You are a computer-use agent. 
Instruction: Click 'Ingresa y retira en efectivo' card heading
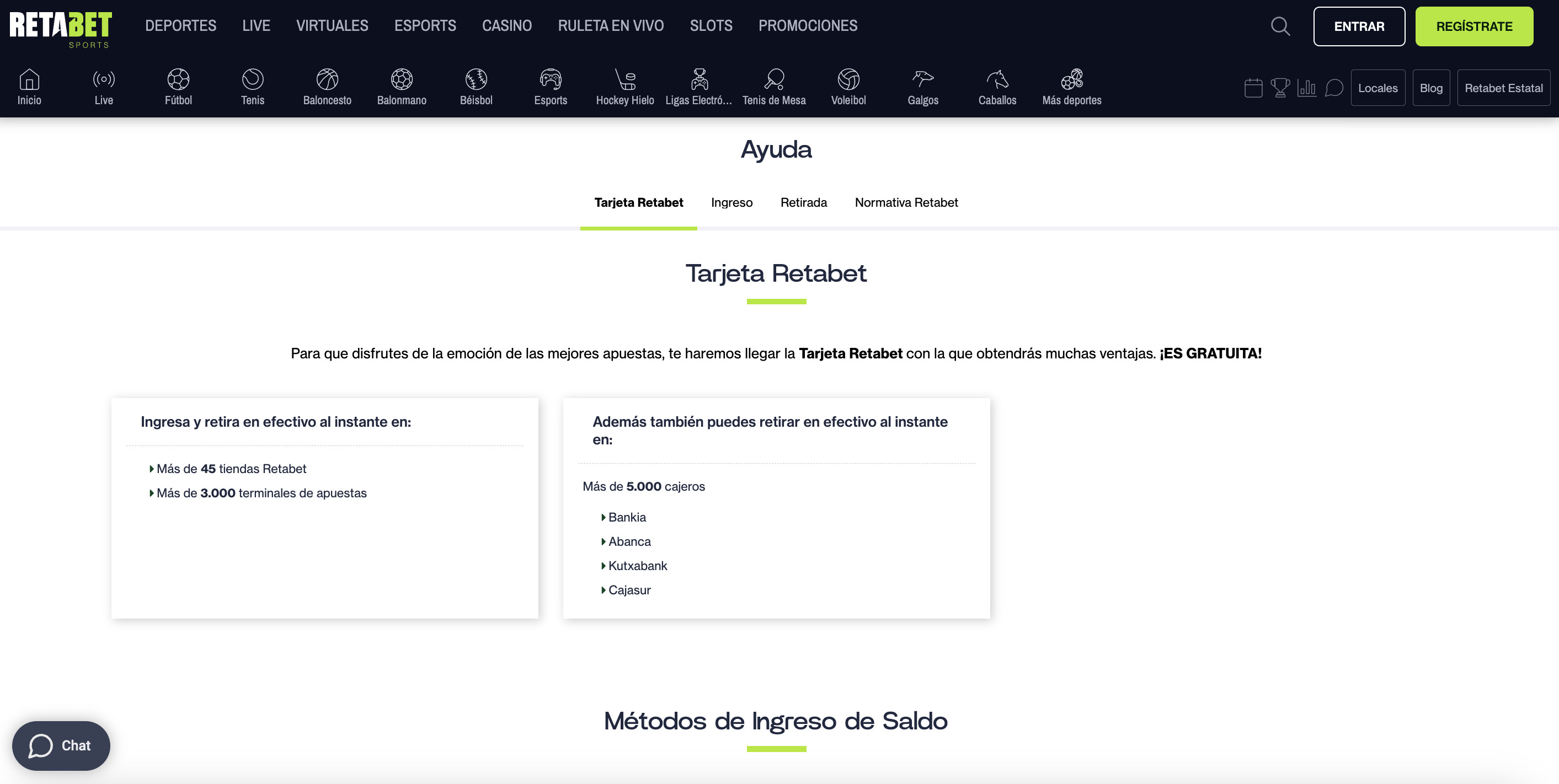pos(276,422)
